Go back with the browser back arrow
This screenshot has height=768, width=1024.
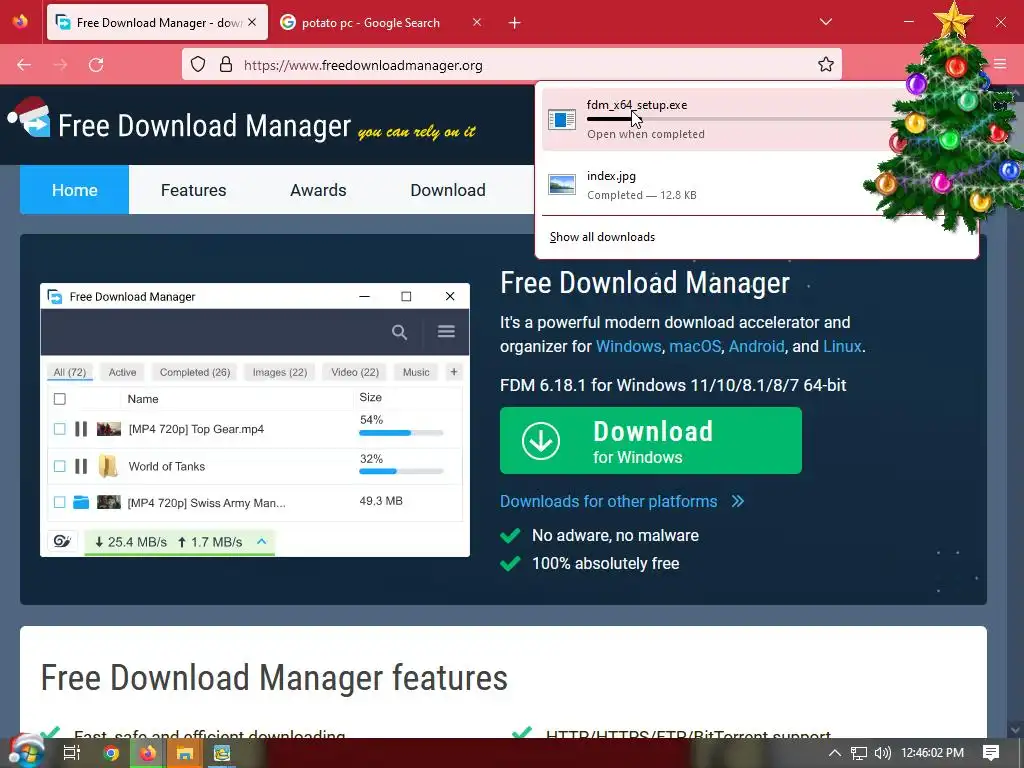pos(24,65)
